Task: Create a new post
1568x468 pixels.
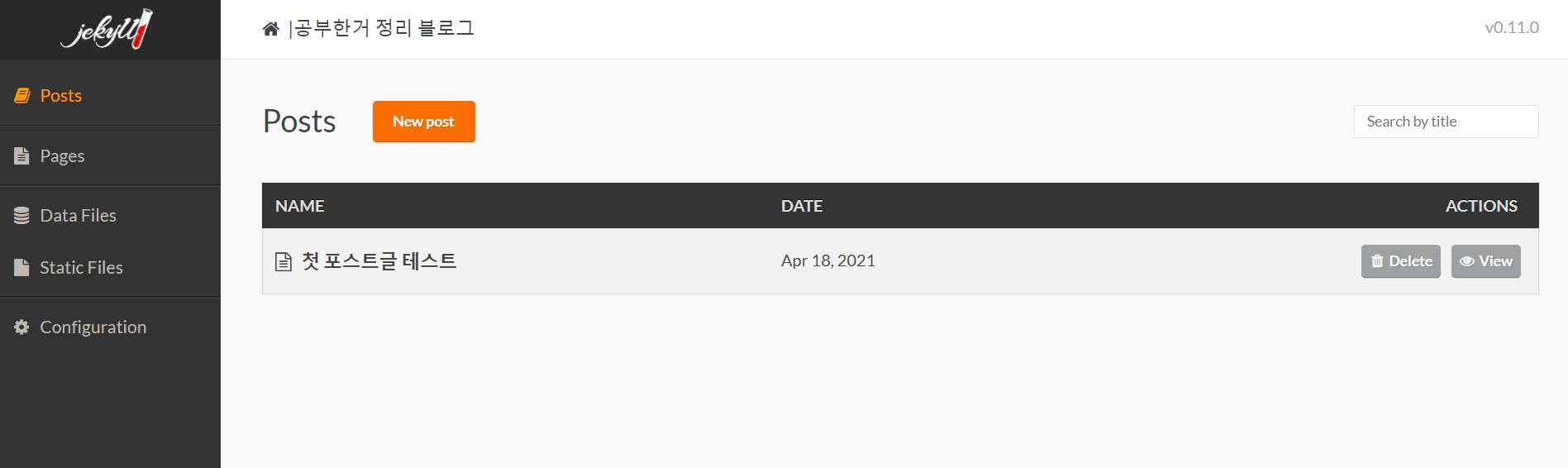Action: coord(423,122)
